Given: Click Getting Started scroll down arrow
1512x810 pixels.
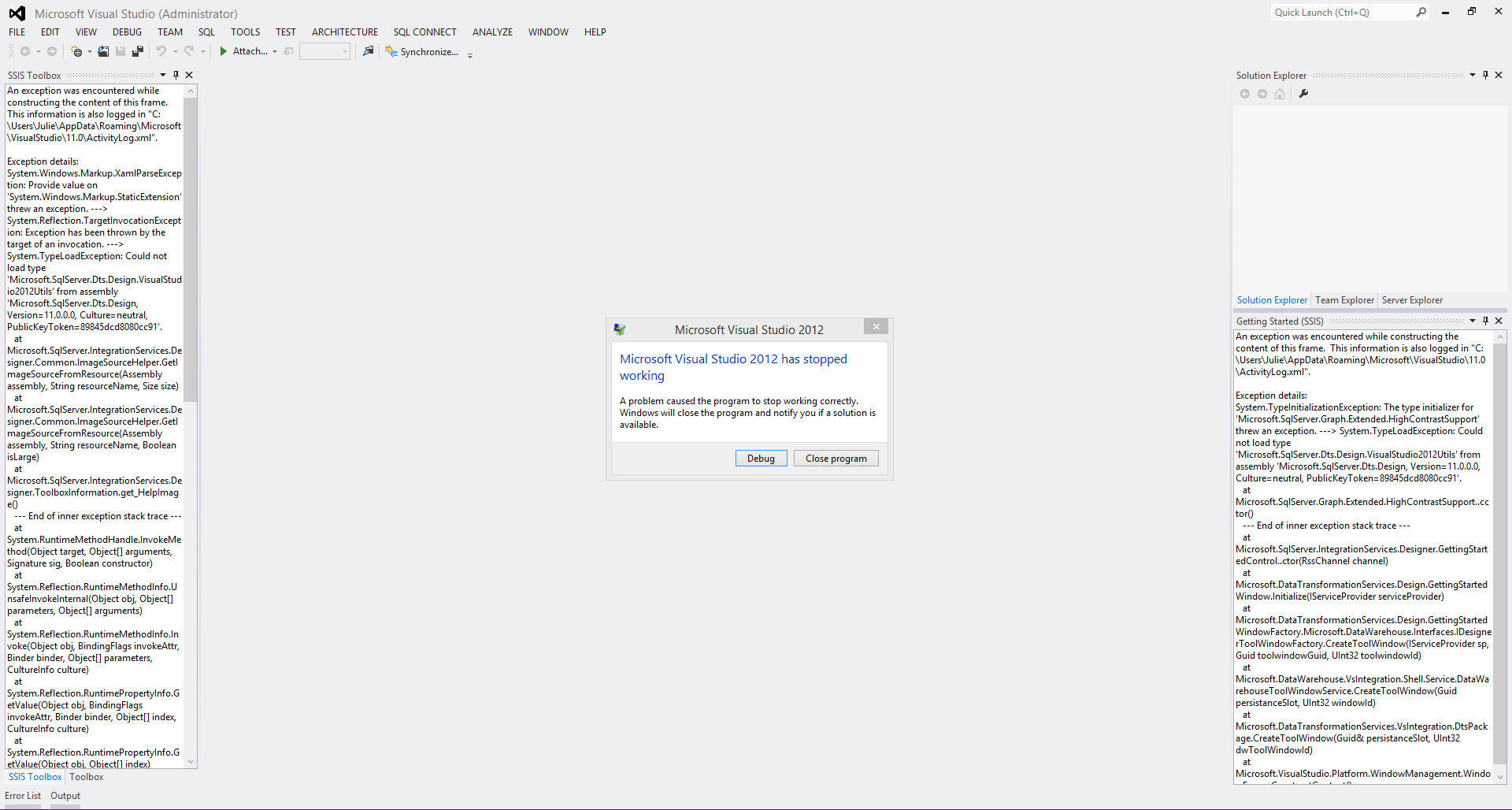Looking at the screenshot, I should tap(1500, 776).
